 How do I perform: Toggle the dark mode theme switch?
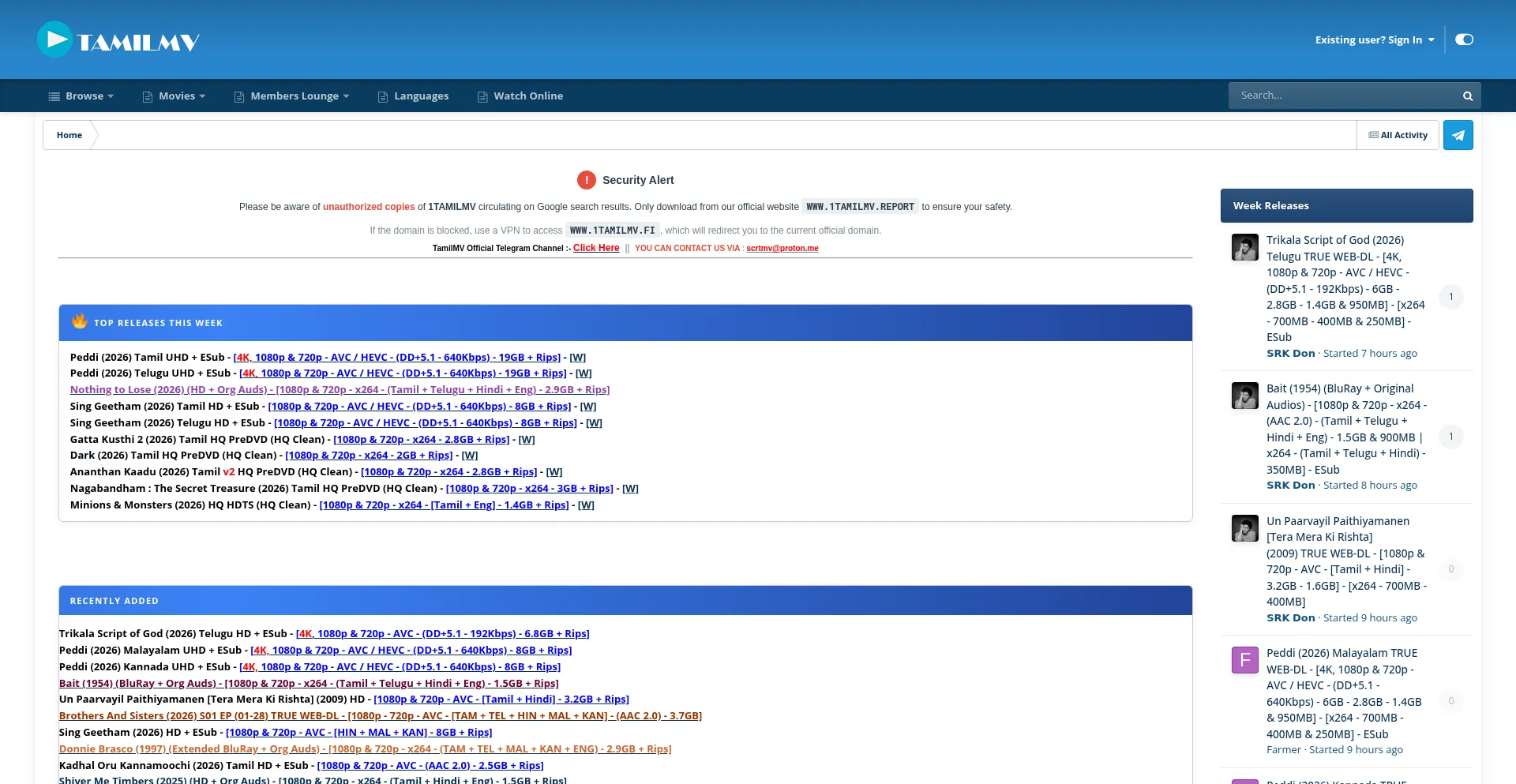tap(1465, 39)
